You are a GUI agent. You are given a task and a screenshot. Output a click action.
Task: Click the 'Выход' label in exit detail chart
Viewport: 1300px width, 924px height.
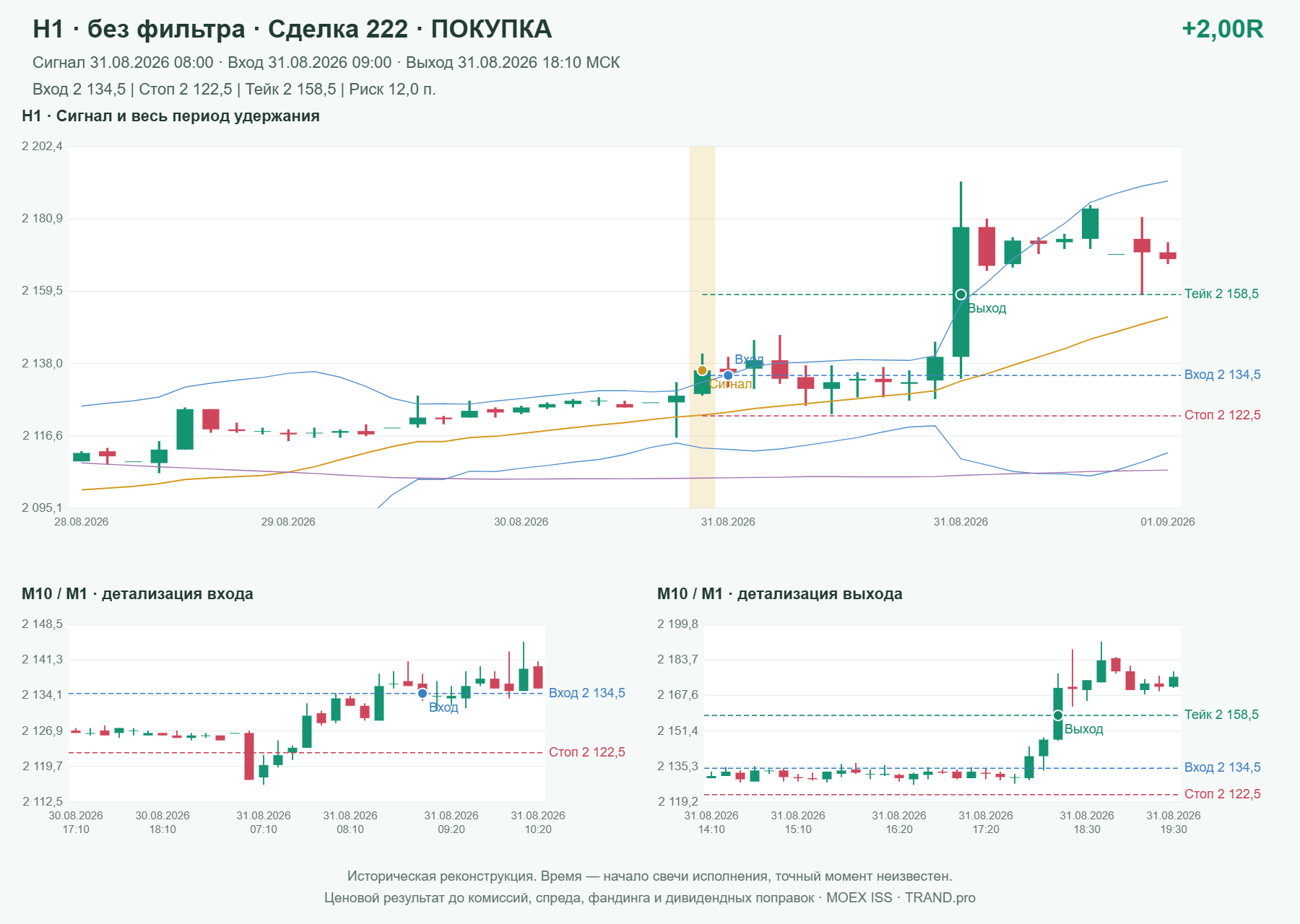[x=1084, y=729]
